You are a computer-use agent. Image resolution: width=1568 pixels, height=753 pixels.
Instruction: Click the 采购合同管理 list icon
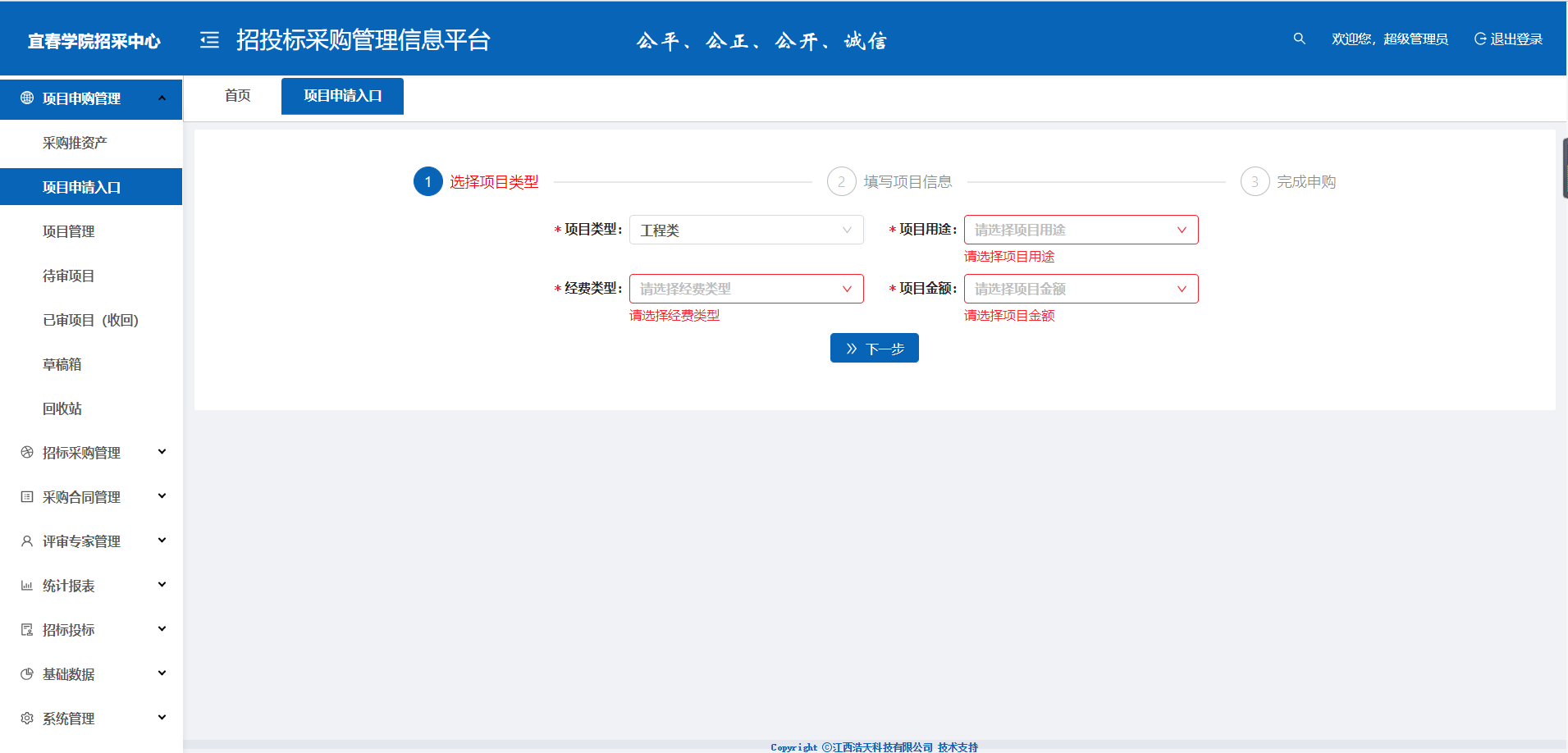point(27,497)
